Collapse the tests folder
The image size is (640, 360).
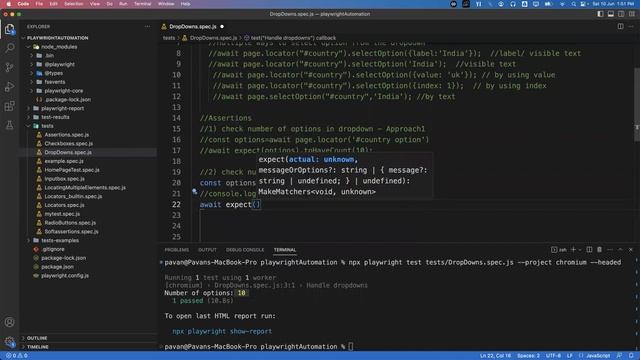[47, 126]
